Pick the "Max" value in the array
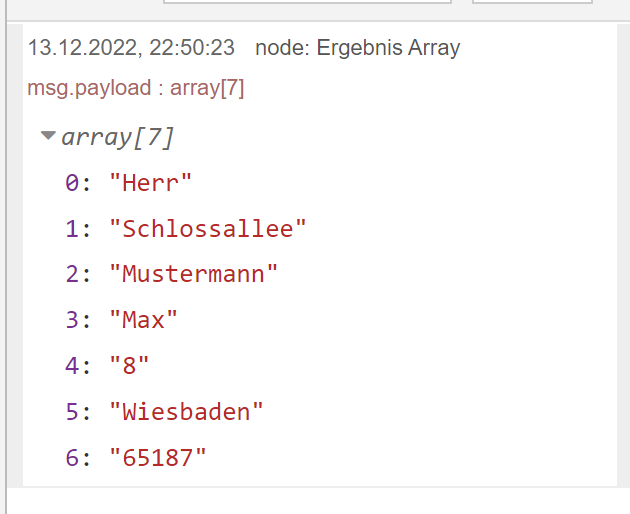This screenshot has height=514, width=630. [143, 320]
